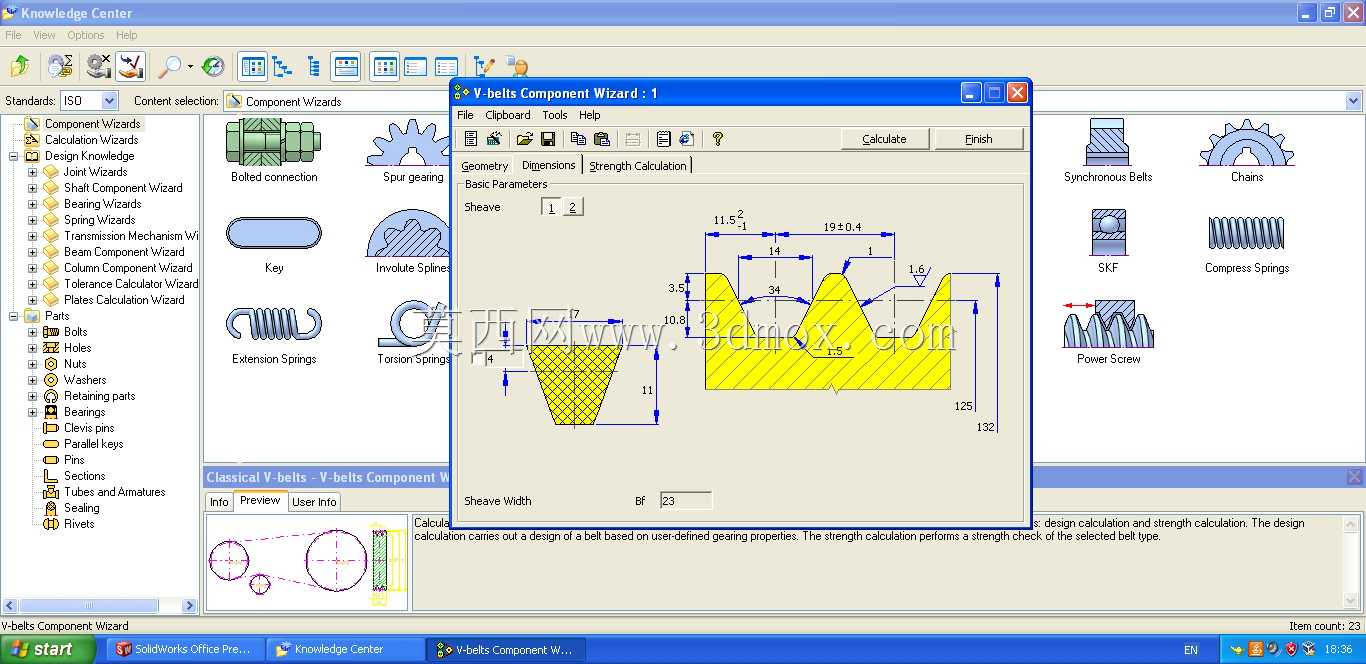Click the user info toolbar icon
Image resolution: width=1366 pixels, height=664 pixels.
pyautogui.click(x=516, y=67)
